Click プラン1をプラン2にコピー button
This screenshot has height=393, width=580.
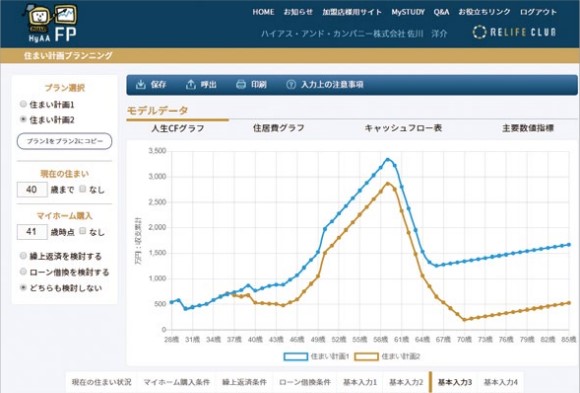tap(64, 141)
